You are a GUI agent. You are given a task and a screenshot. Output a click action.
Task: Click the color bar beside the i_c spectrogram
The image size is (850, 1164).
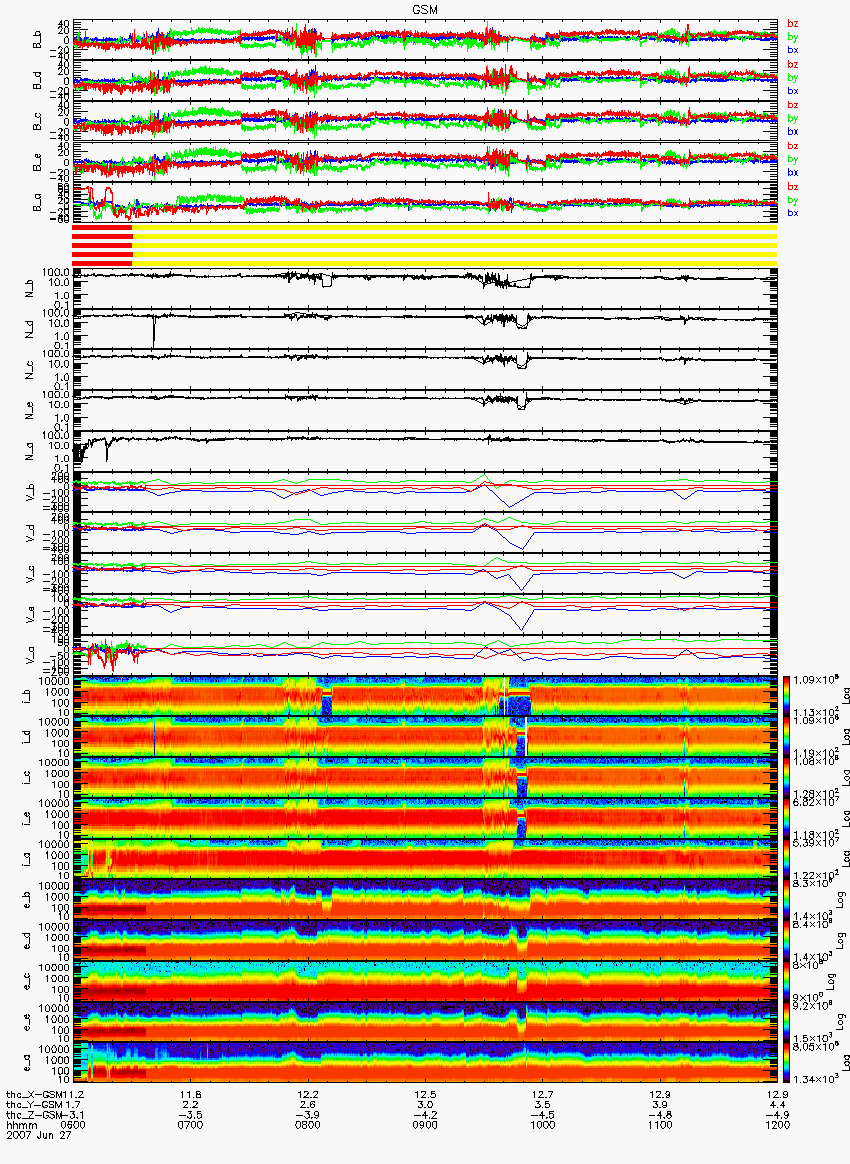pyautogui.click(x=785, y=777)
